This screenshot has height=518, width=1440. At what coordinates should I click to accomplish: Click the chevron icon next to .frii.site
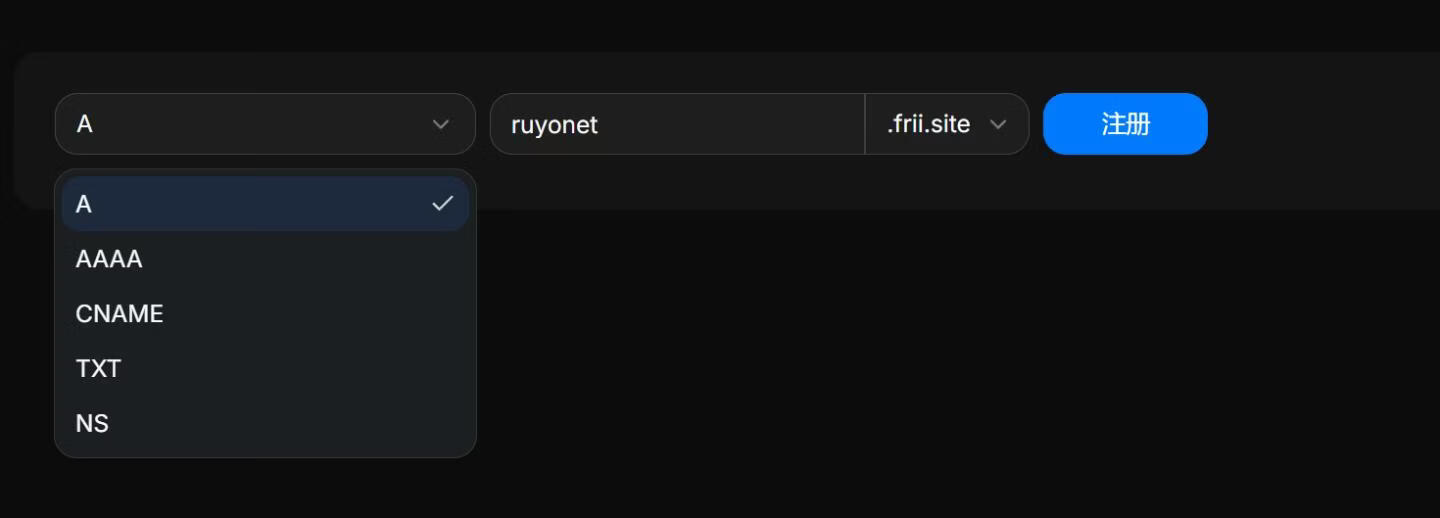(997, 124)
